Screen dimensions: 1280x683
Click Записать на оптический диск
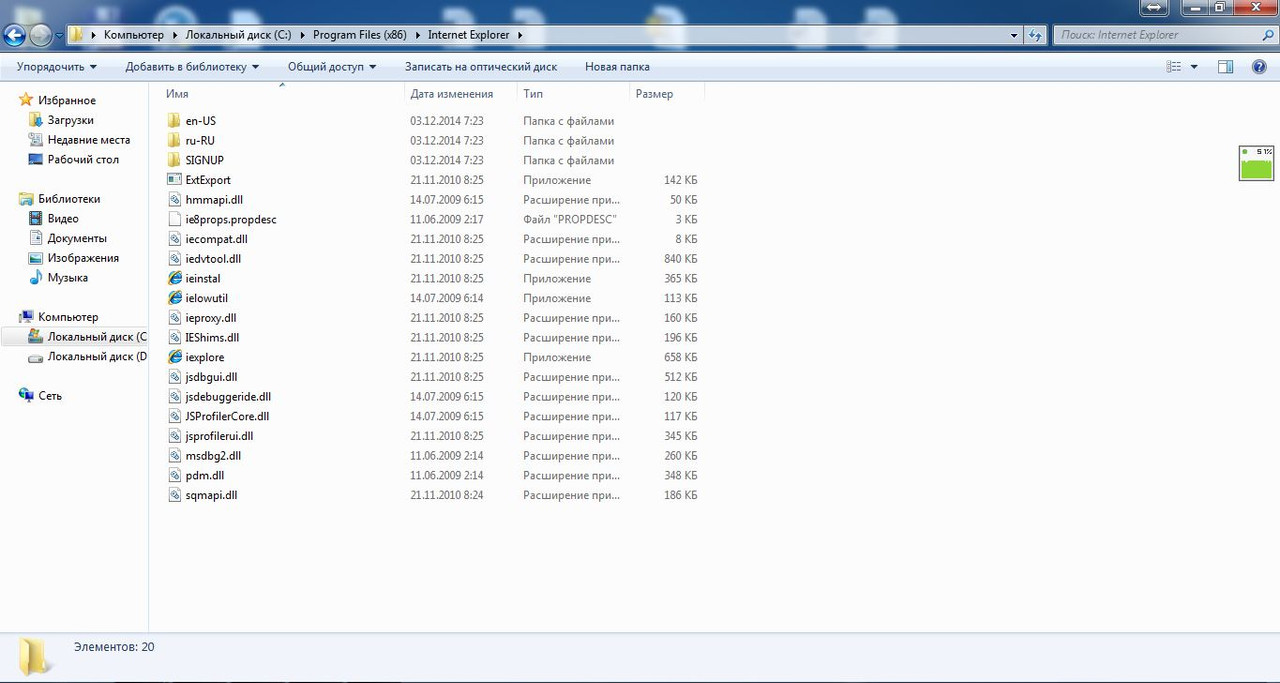coord(481,67)
